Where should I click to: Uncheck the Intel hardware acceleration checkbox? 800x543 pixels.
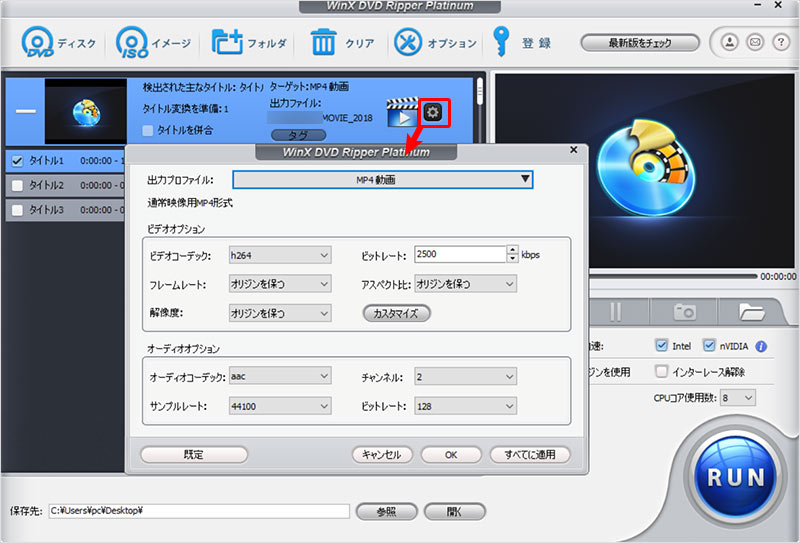pos(661,346)
